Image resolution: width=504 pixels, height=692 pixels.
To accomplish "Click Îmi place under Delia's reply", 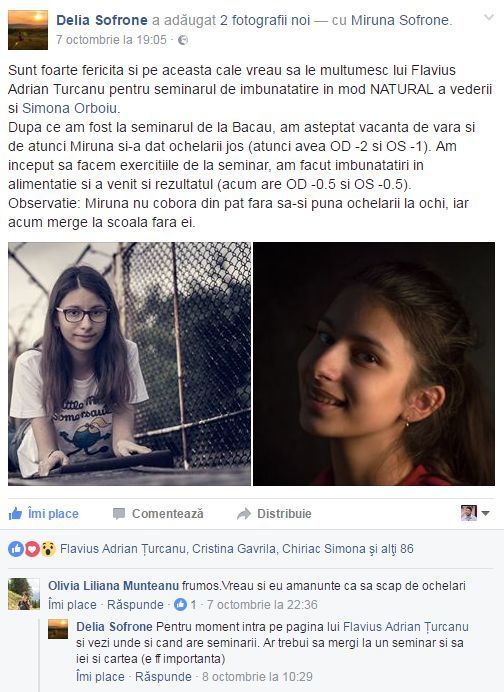I will coord(100,677).
